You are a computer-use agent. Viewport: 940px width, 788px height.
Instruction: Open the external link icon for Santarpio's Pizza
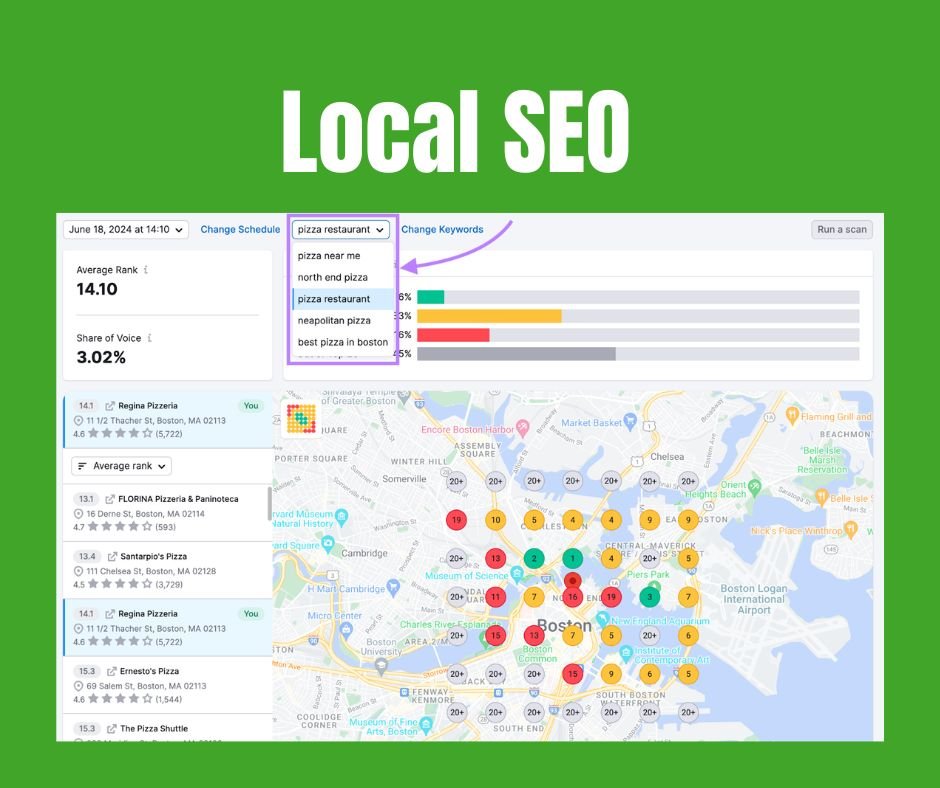(112, 557)
